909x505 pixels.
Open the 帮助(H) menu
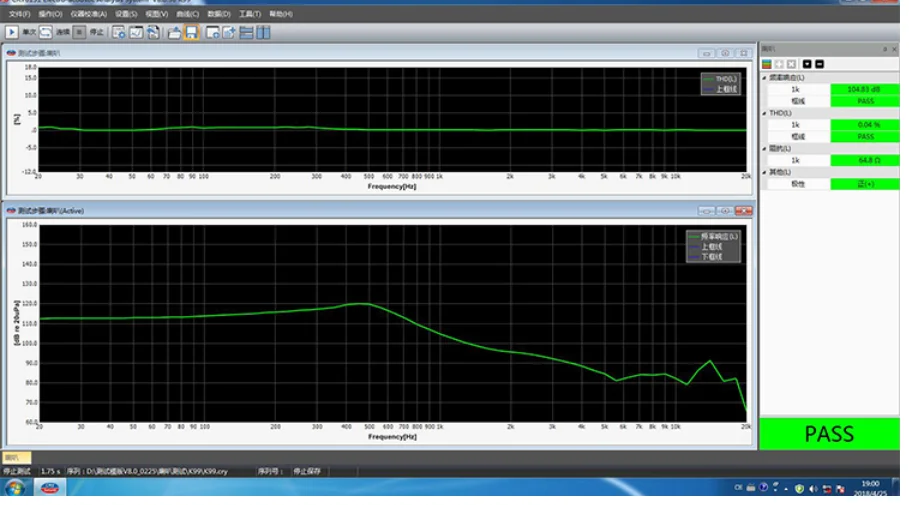[x=281, y=14]
